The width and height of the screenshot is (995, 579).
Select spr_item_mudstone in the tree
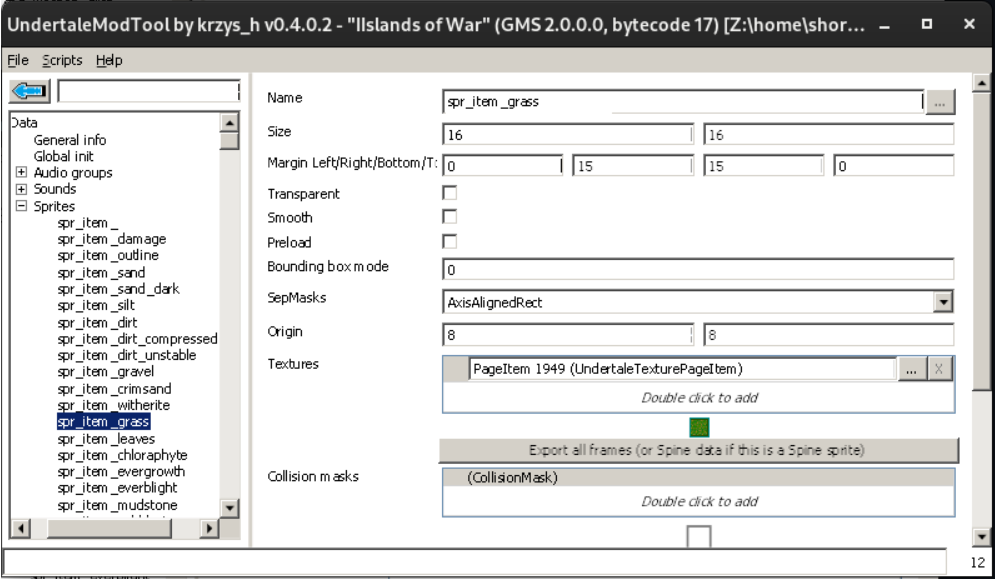[117, 505]
